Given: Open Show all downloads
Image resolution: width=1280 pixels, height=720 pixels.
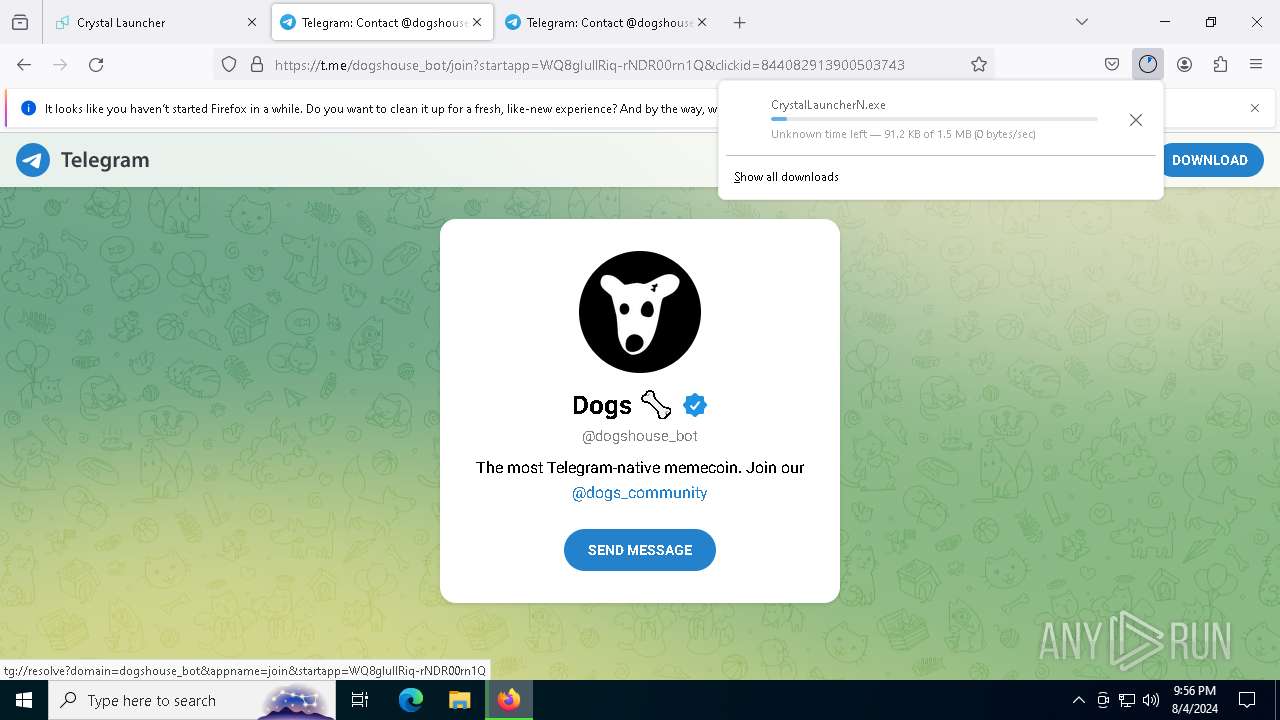Looking at the screenshot, I should tap(786, 177).
